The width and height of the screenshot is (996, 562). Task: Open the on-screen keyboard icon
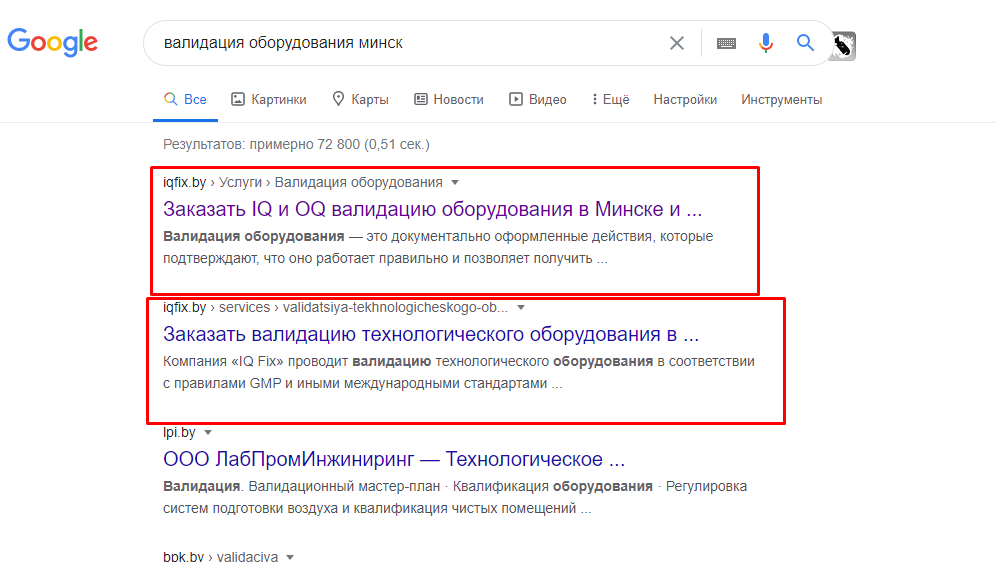[x=726, y=43]
